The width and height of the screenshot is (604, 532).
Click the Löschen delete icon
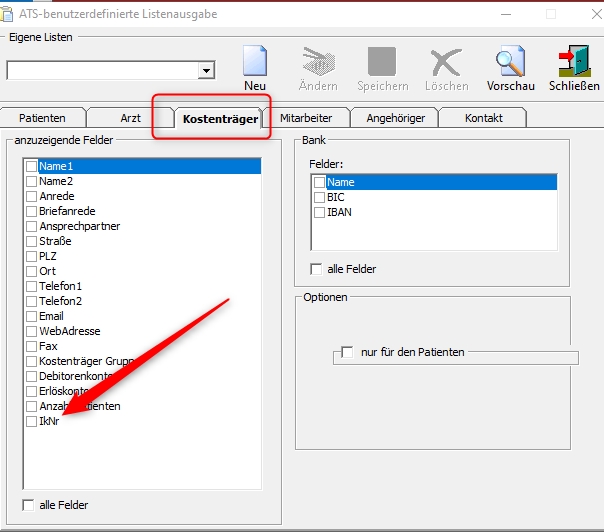446,62
